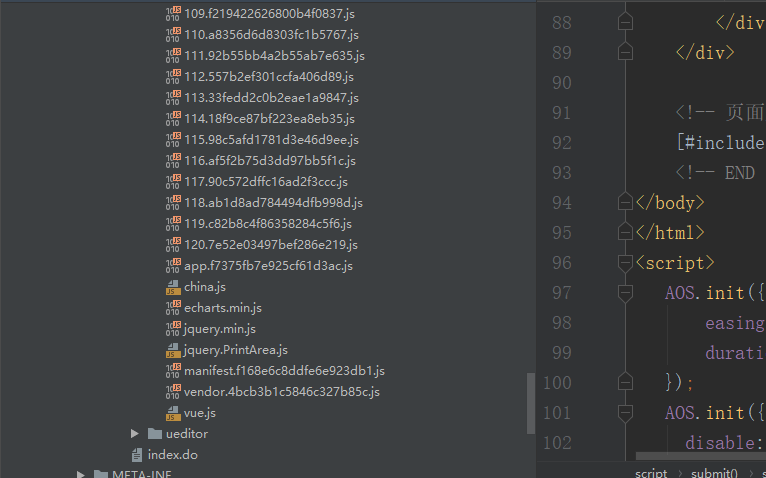Select the 'submit()' breadcrumb item
This screenshot has width=766, height=478.
[714, 473]
